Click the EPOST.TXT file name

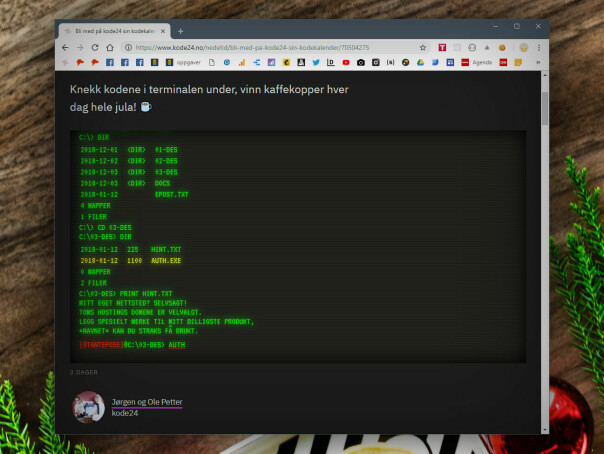[171, 194]
